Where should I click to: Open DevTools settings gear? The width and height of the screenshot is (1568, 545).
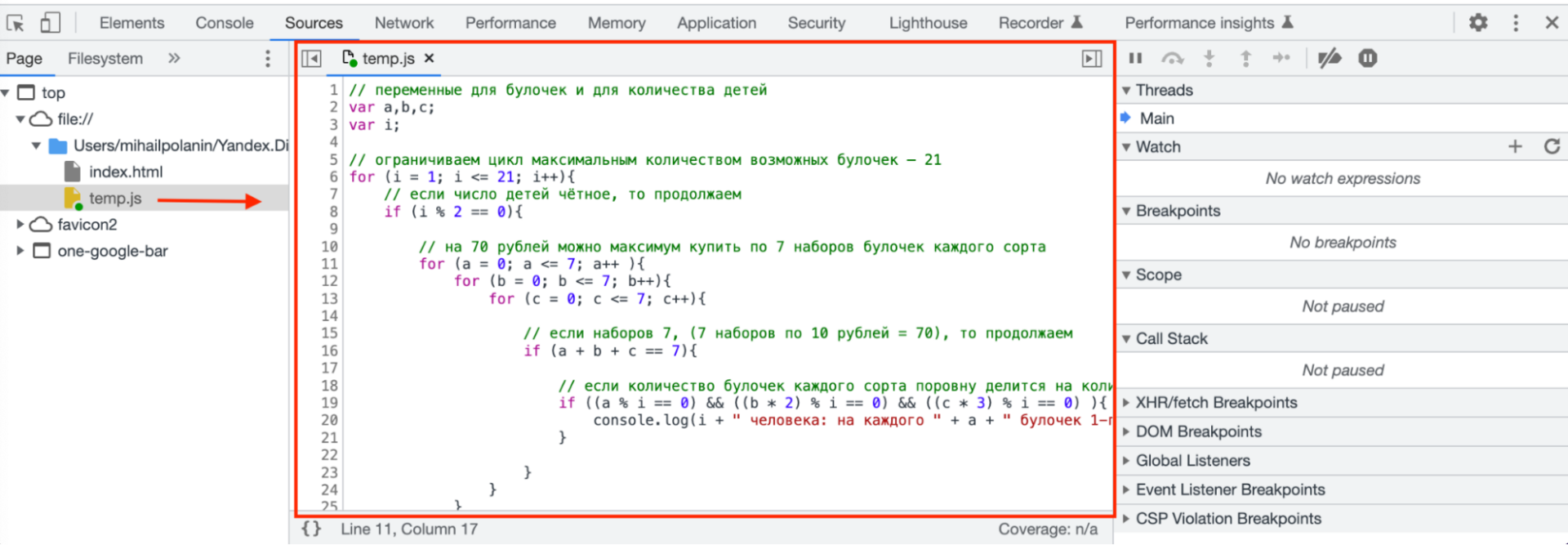(1477, 23)
